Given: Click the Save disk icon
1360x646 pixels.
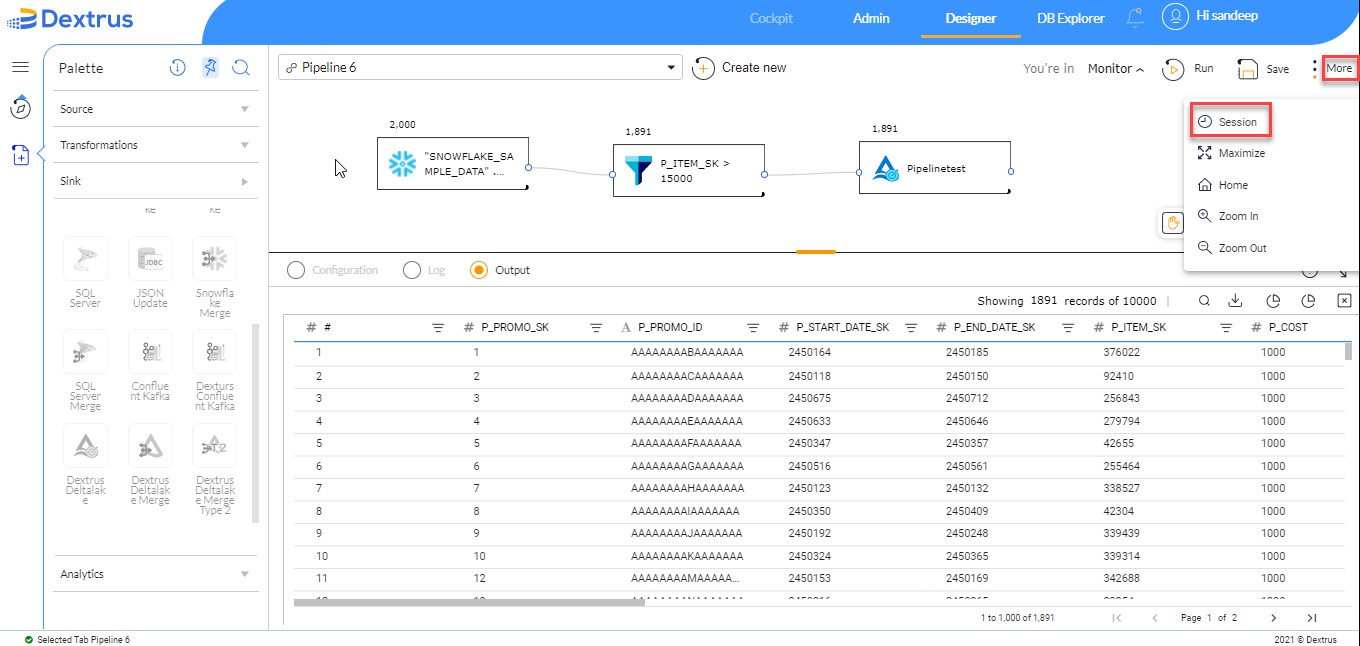Looking at the screenshot, I should 1247,69.
